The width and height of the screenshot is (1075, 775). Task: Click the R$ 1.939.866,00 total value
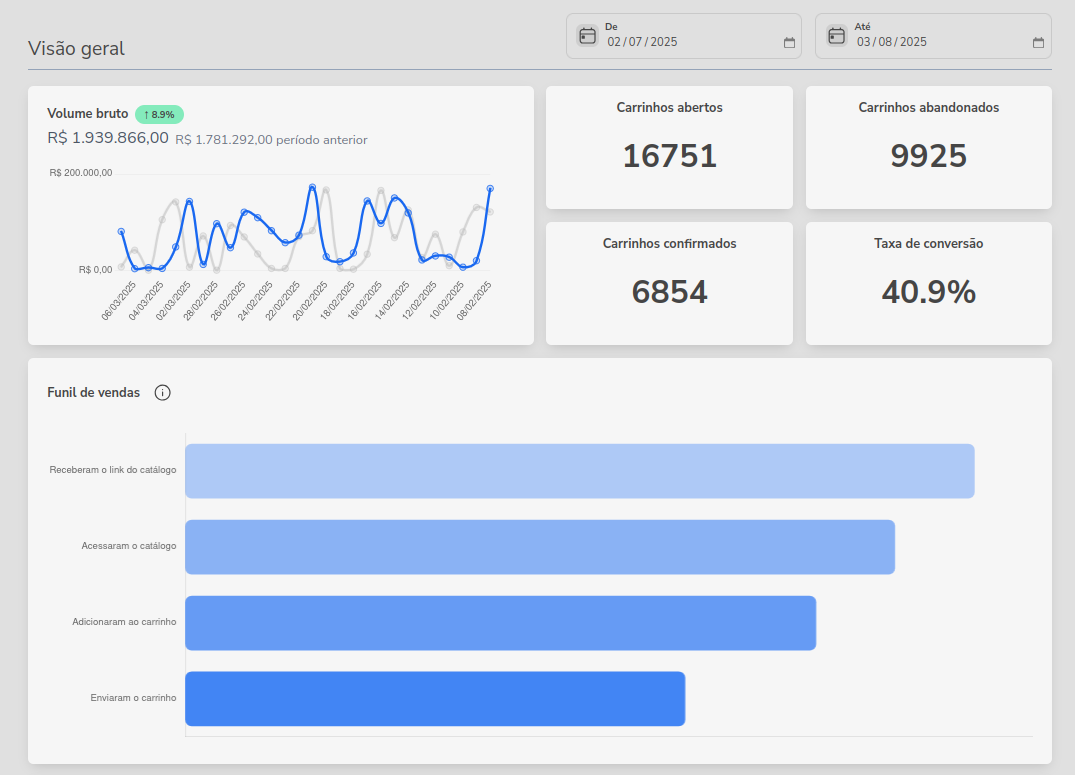click(108, 138)
